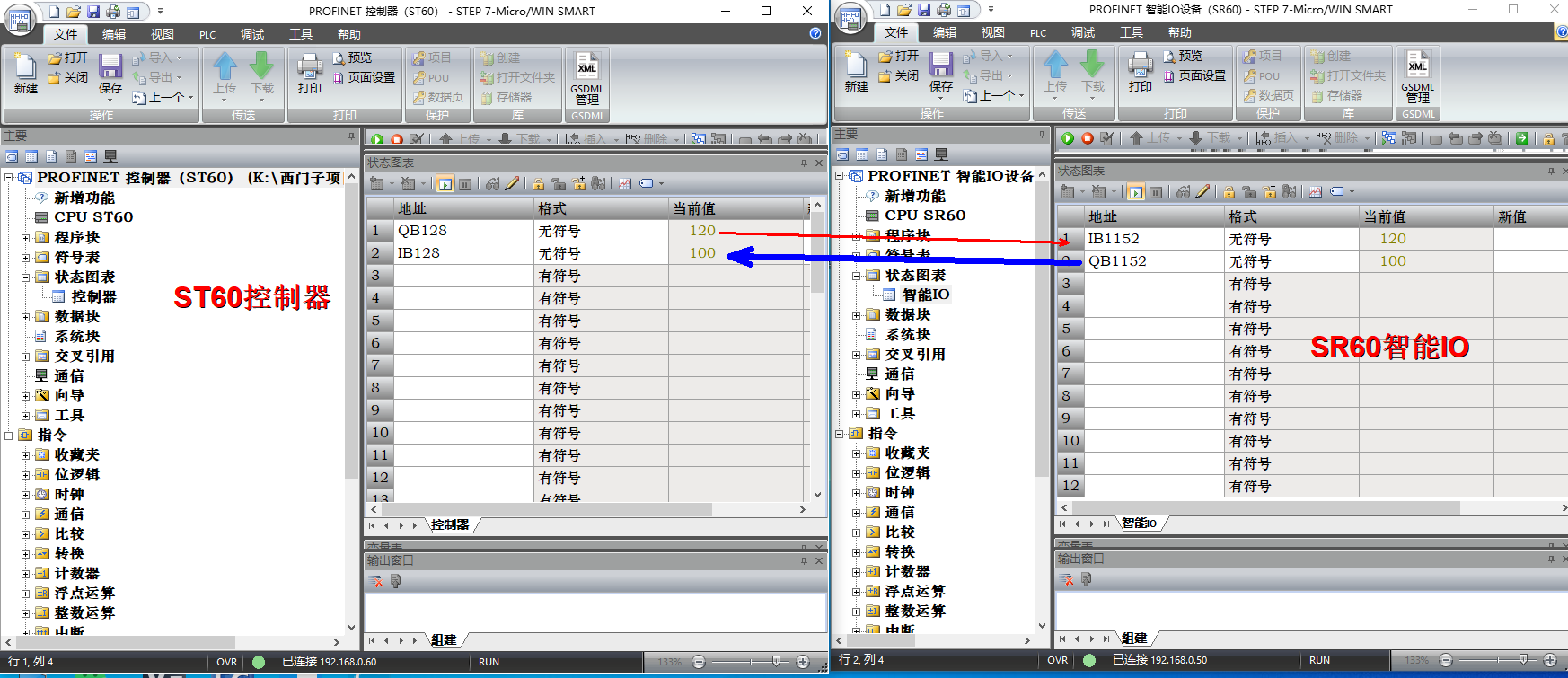Click the pencil write-all icon in SR60 chart

(1202, 191)
